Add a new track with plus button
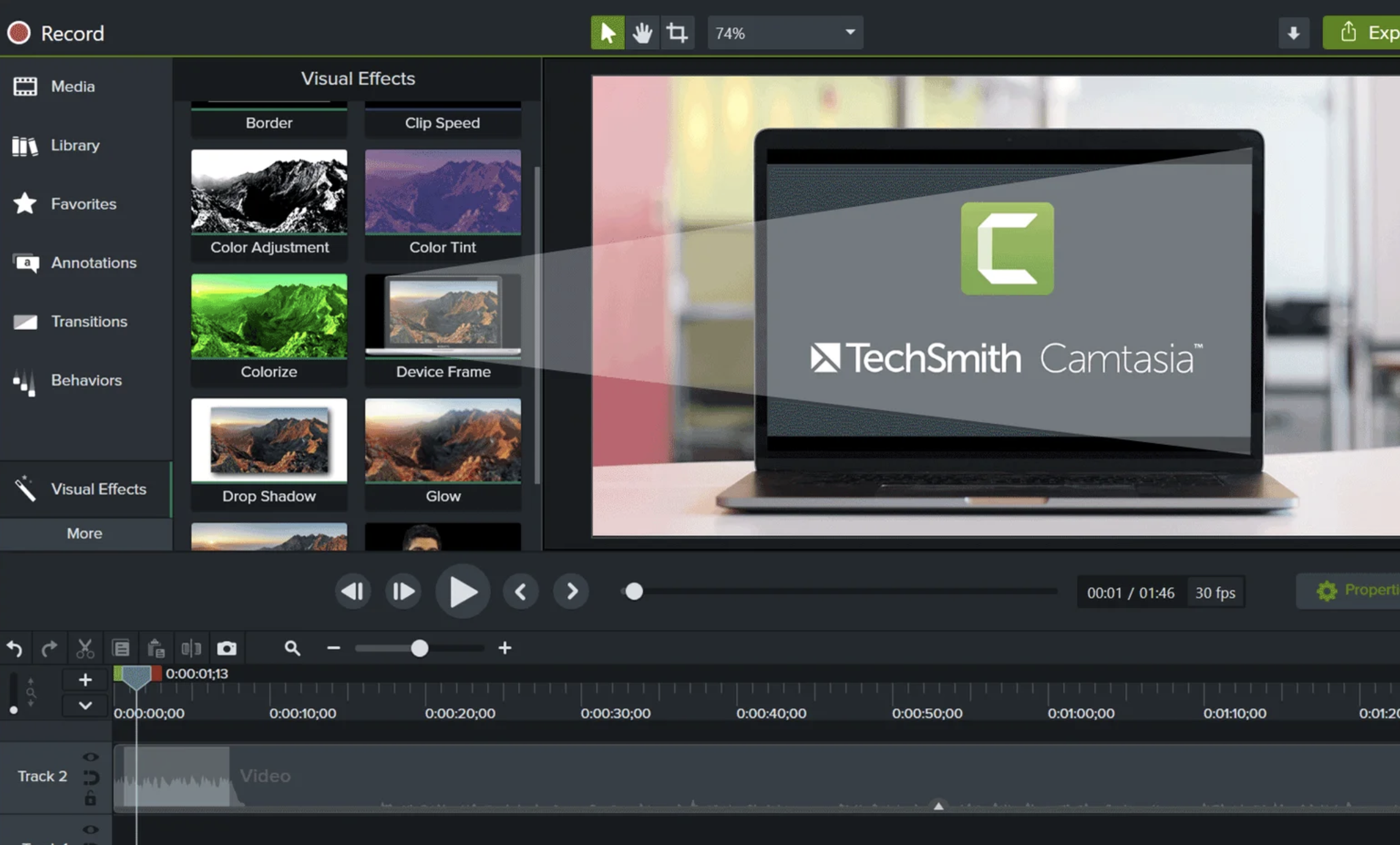 tap(85, 680)
